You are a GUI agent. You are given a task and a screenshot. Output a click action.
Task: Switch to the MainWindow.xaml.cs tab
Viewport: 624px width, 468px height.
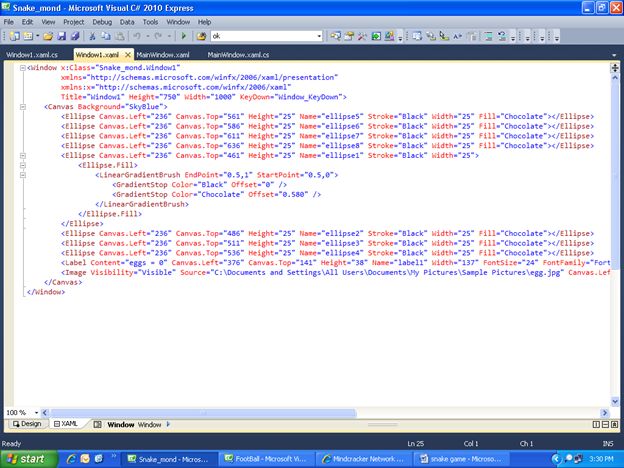(238, 55)
